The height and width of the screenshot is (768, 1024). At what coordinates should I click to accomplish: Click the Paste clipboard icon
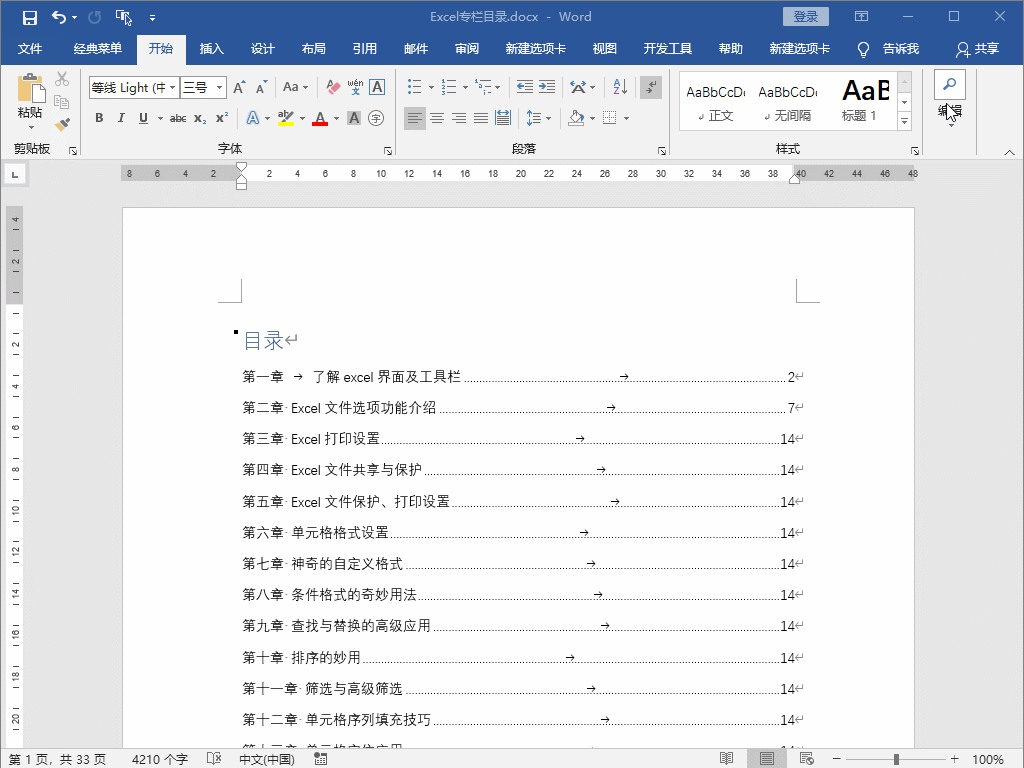tap(30, 89)
